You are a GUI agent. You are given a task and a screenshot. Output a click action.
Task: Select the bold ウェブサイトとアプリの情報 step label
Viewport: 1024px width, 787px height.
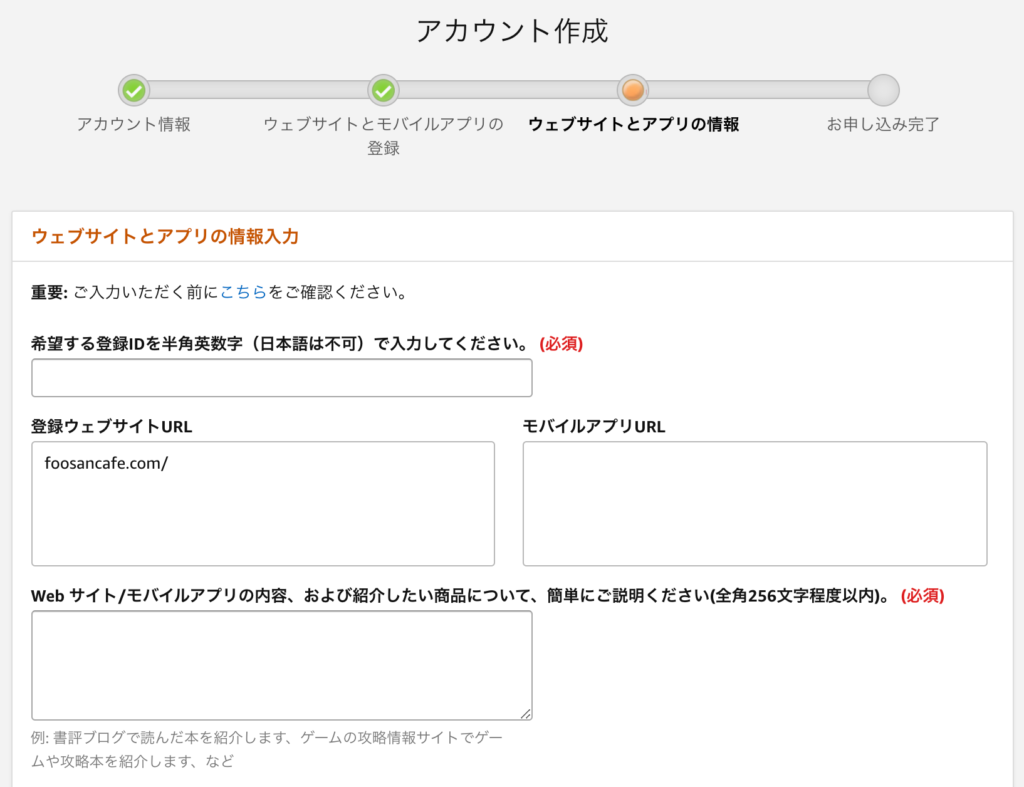click(x=633, y=125)
